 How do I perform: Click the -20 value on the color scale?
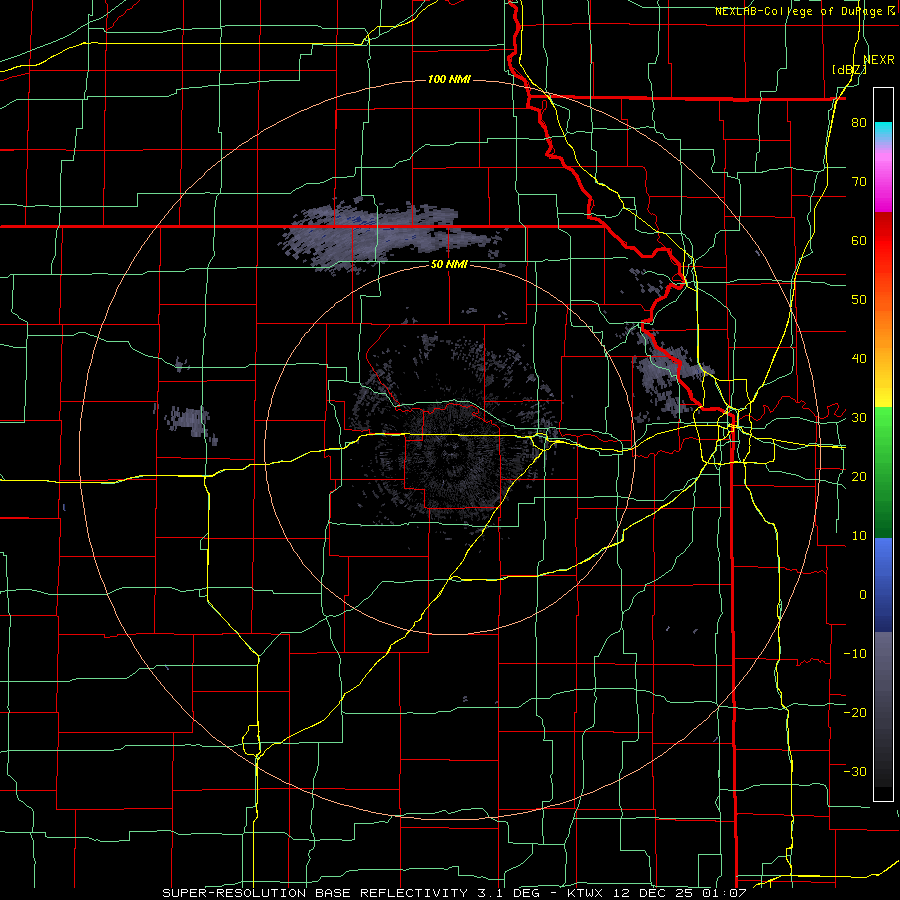click(855, 713)
